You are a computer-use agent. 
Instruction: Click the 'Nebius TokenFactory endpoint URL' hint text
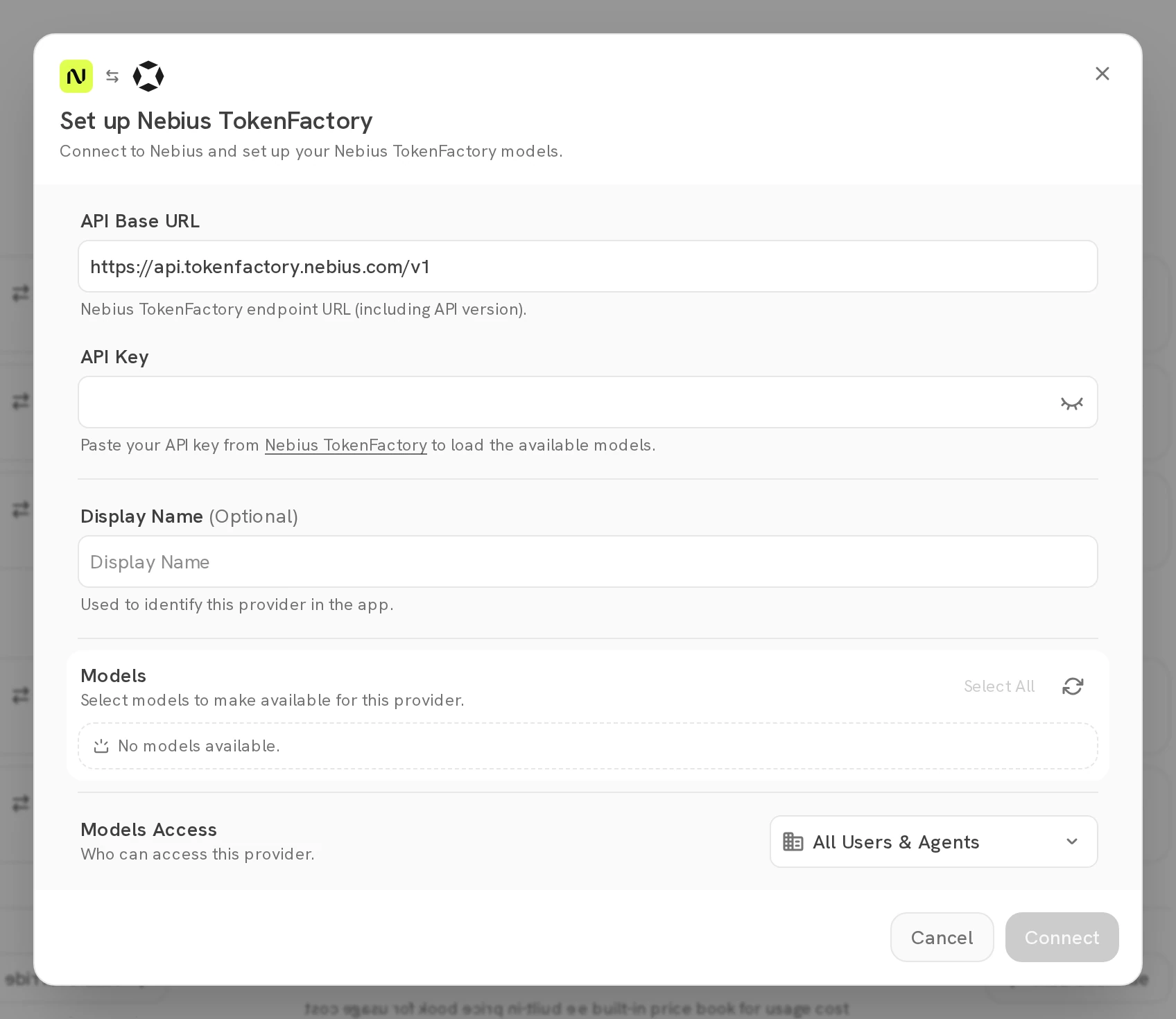point(304,309)
